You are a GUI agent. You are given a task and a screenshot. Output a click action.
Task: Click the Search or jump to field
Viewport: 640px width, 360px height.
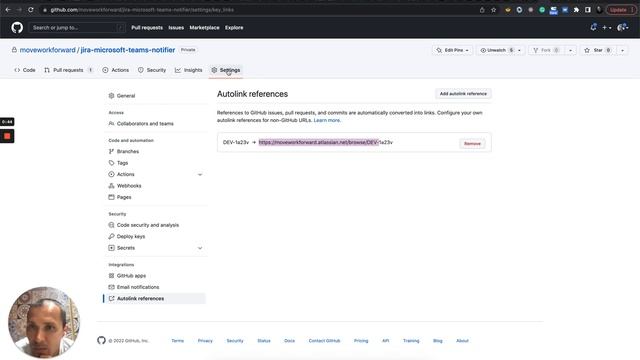pos(77,28)
